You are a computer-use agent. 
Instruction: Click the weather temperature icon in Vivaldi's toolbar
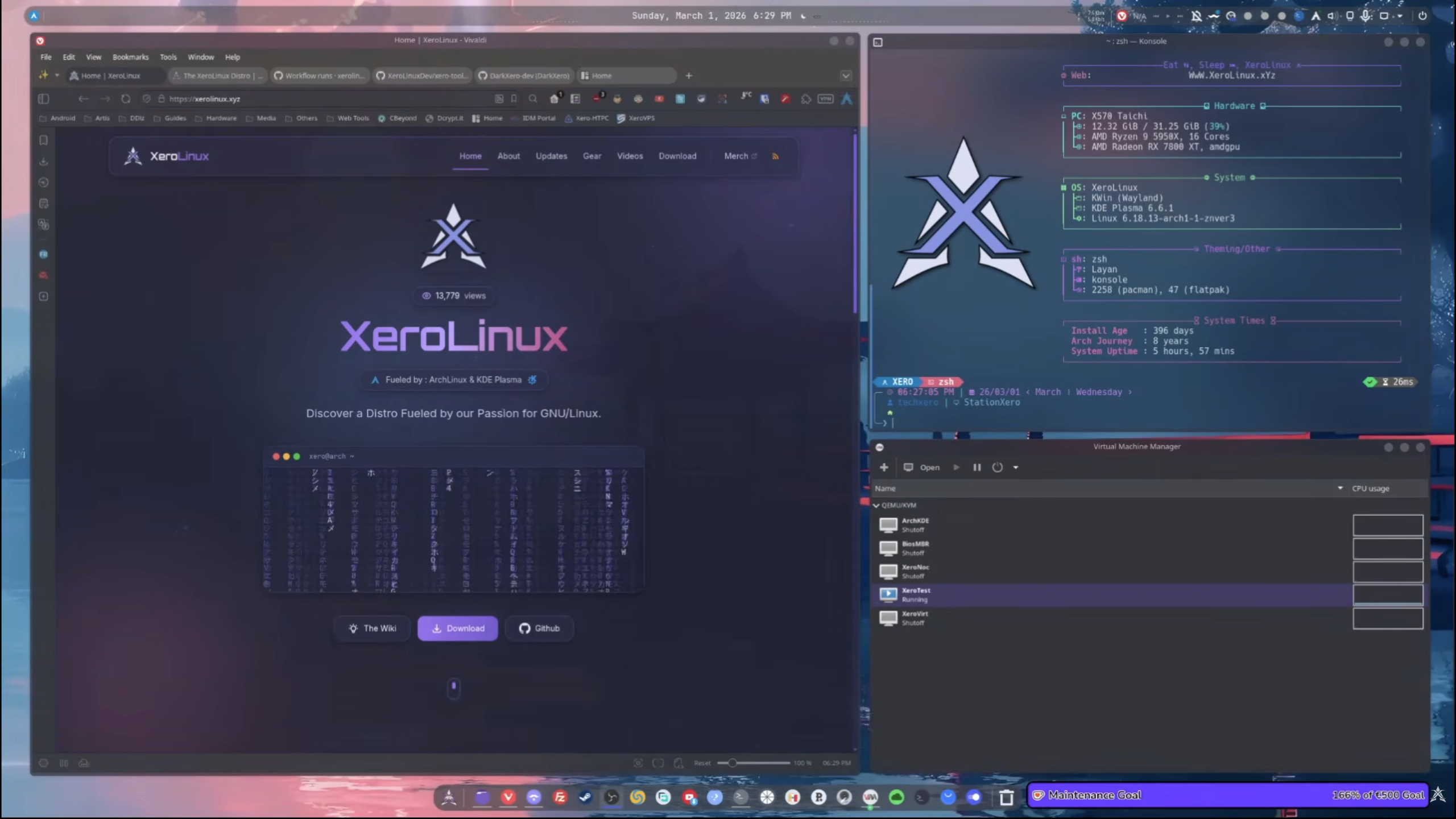click(746, 97)
